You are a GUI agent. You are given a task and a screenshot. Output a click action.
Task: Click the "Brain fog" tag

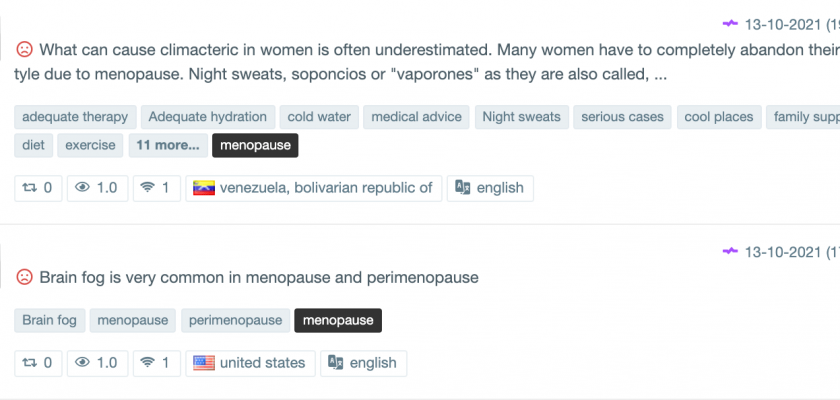[x=50, y=320]
